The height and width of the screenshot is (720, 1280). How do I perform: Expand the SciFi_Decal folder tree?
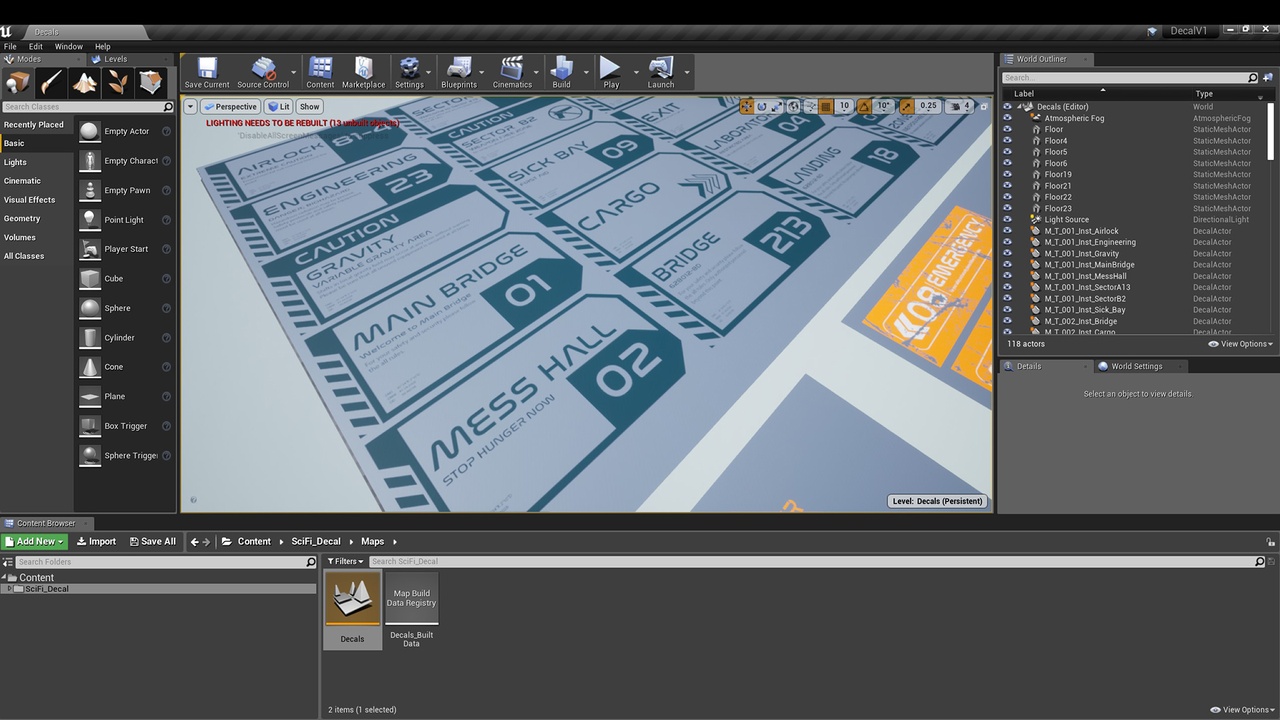click(x=9, y=589)
